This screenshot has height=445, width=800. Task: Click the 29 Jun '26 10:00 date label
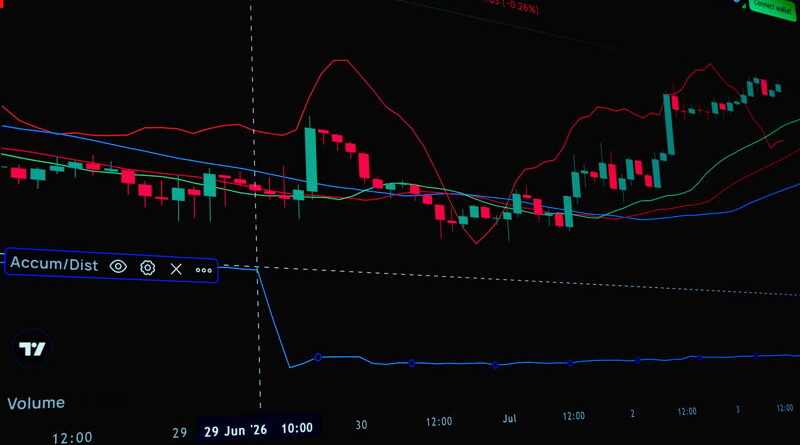[258, 429]
